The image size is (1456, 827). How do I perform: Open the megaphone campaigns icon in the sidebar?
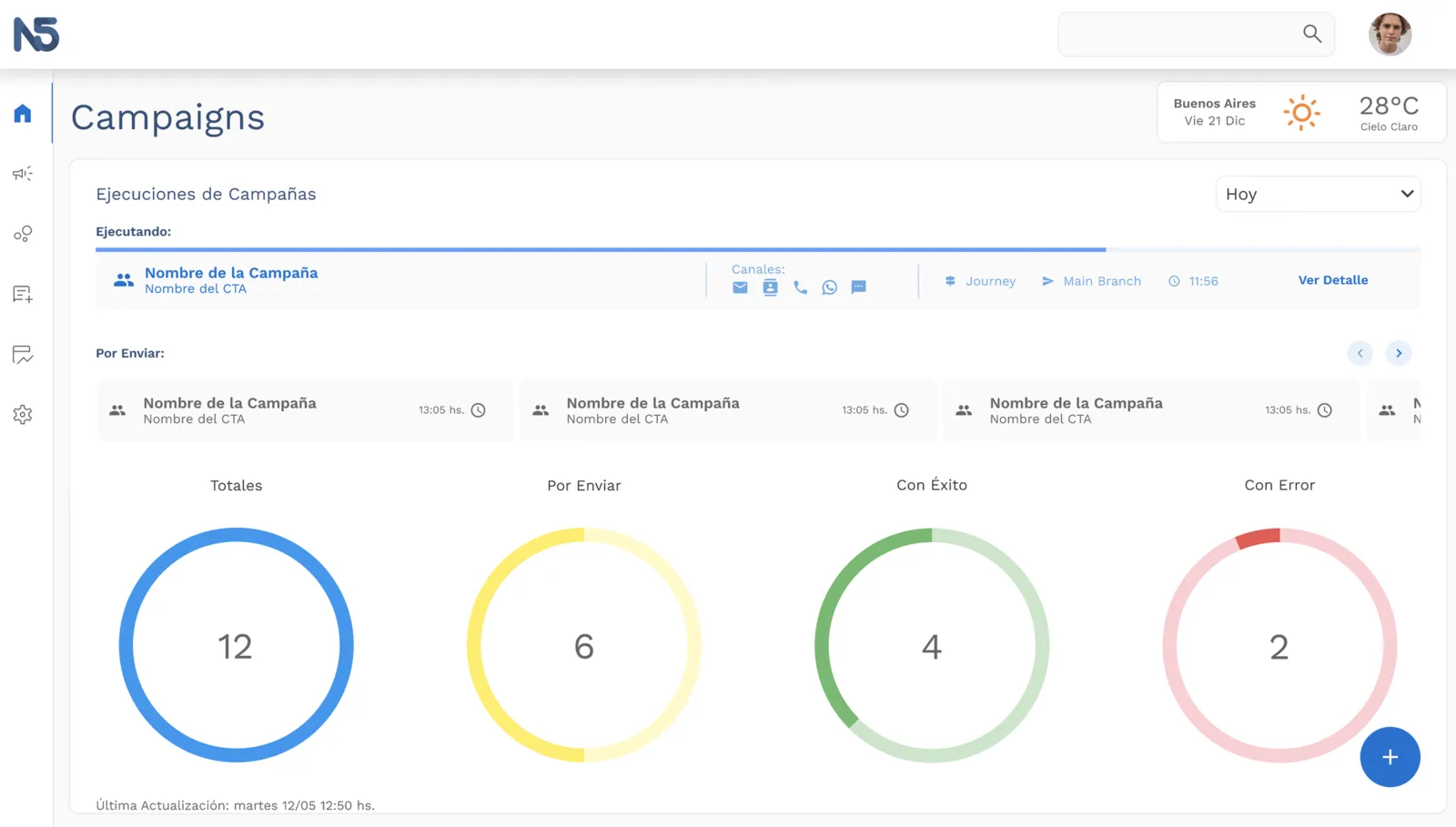pos(23,174)
